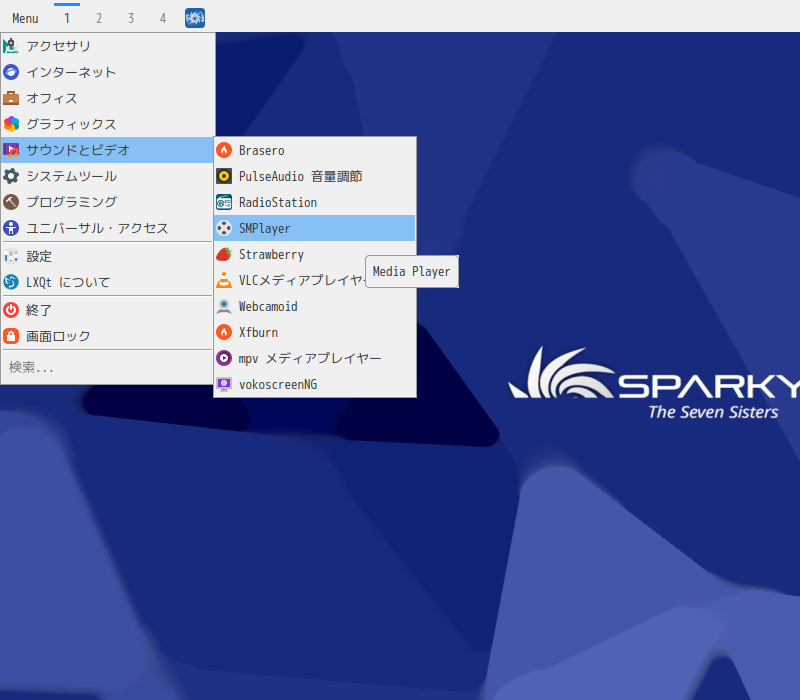Open the アクセサリ submenu
The height and width of the screenshot is (700, 800).
[107, 46]
